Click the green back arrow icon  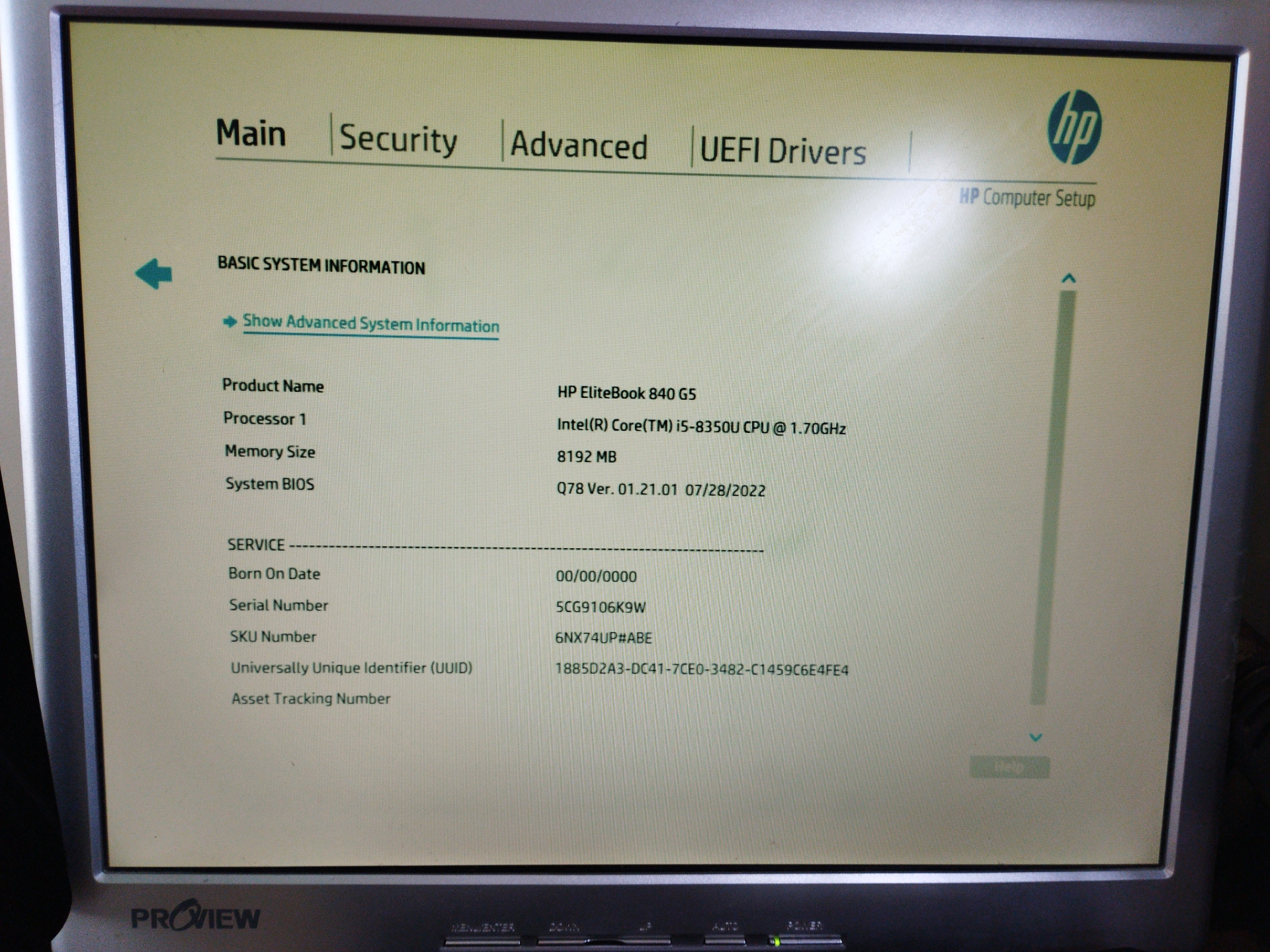pyautogui.click(x=153, y=273)
